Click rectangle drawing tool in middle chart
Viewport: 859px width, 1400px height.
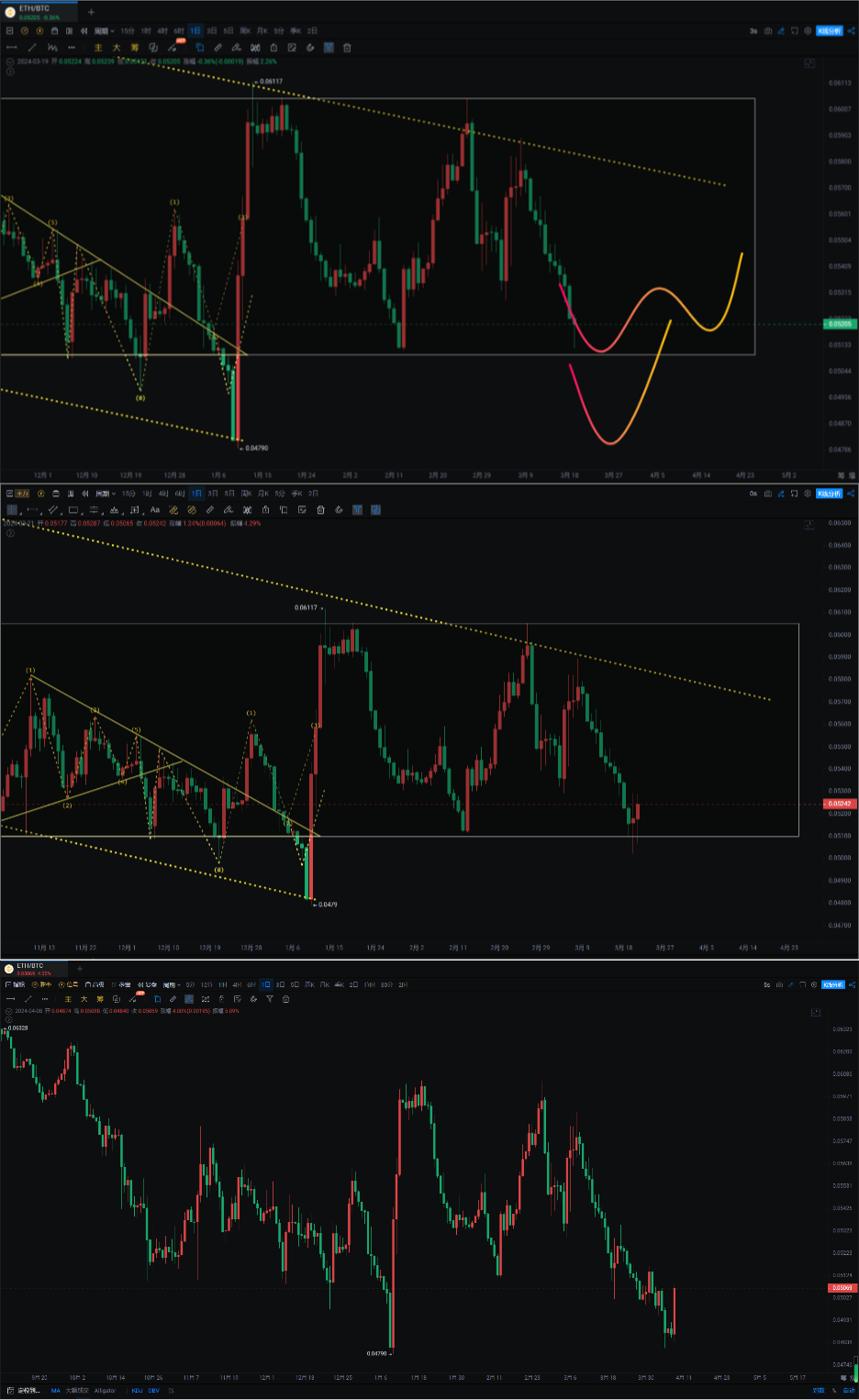pyautogui.click(x=73, y=509)
